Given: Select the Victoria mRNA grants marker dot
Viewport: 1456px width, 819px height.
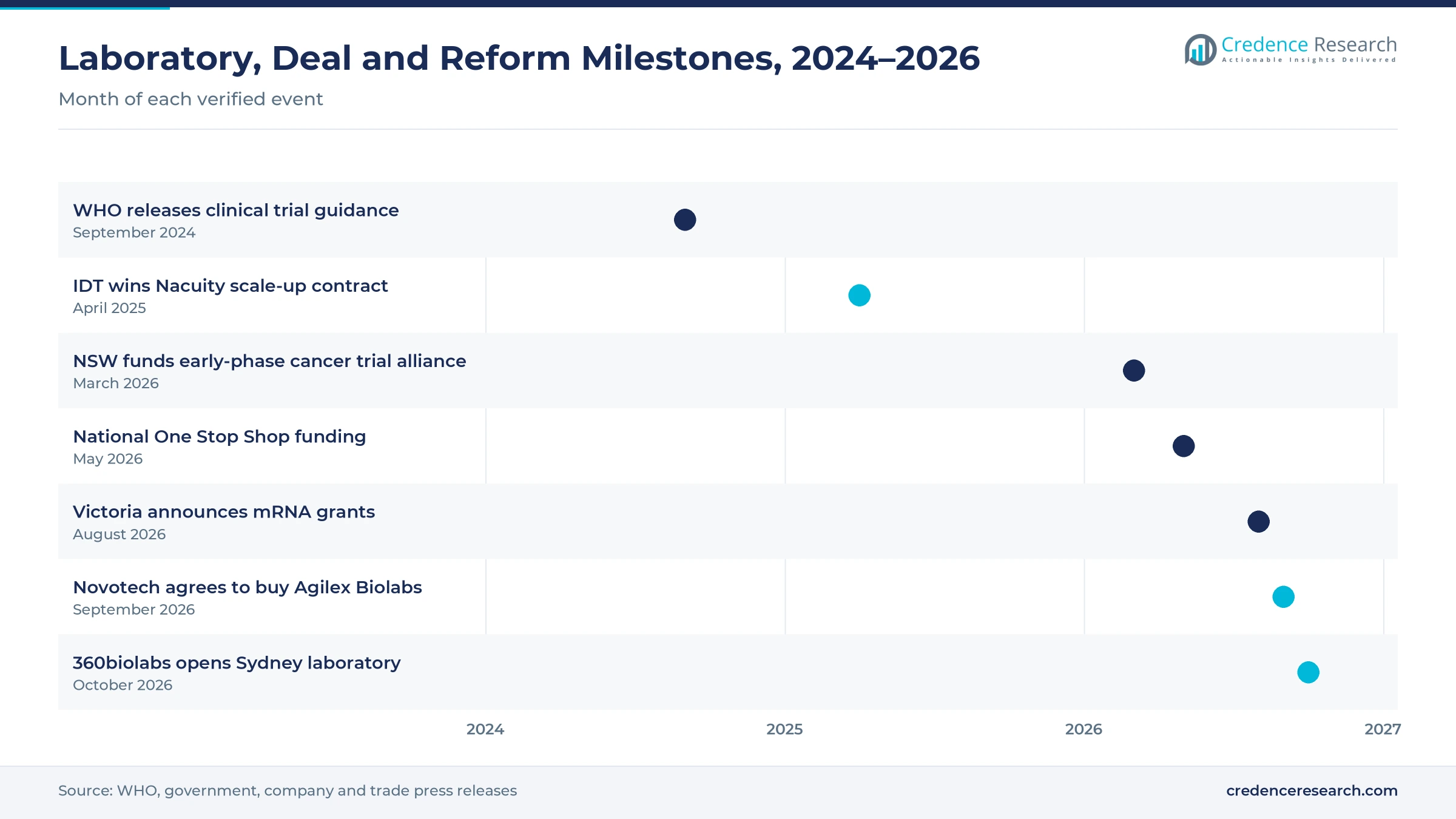Looking at the screenshot, I should point(1258,522).
